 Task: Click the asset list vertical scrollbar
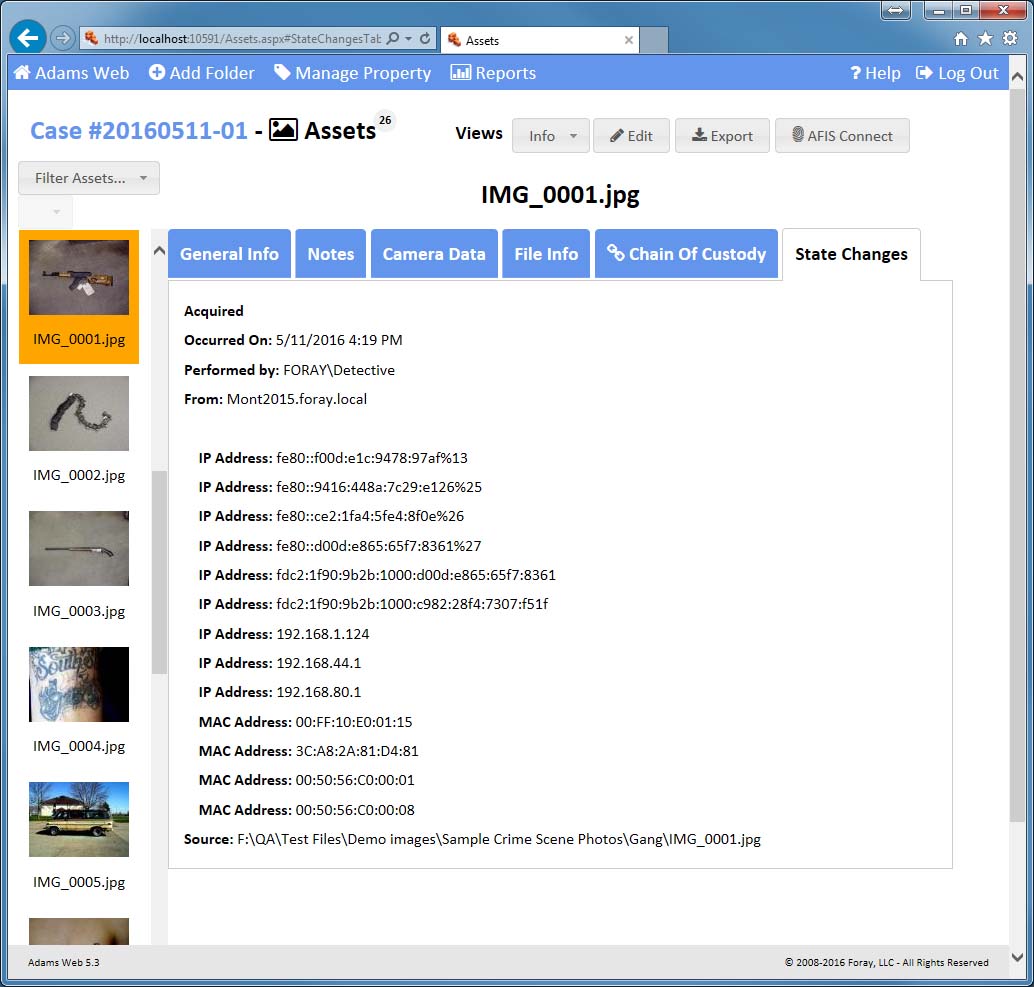[x=159, y=570]
